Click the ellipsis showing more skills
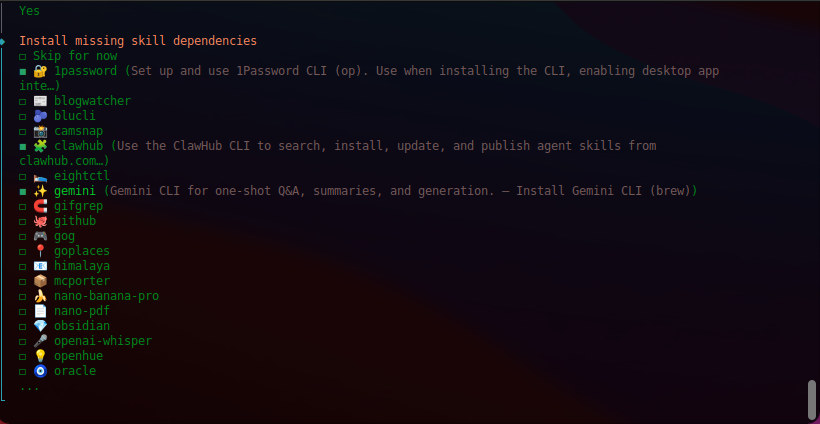 (x=29, y=385)
